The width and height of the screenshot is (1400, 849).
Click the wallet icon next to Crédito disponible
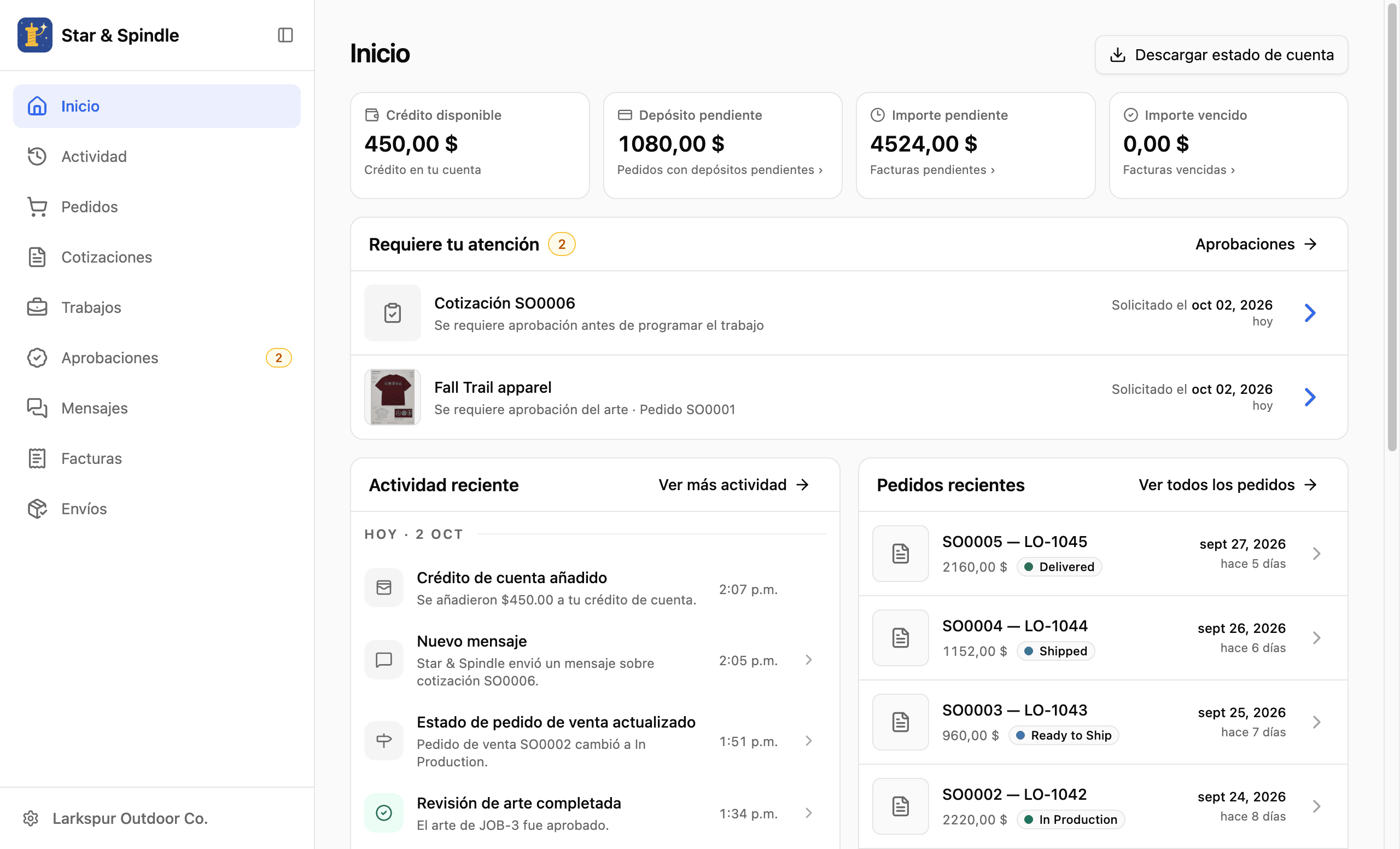point(371,115)
